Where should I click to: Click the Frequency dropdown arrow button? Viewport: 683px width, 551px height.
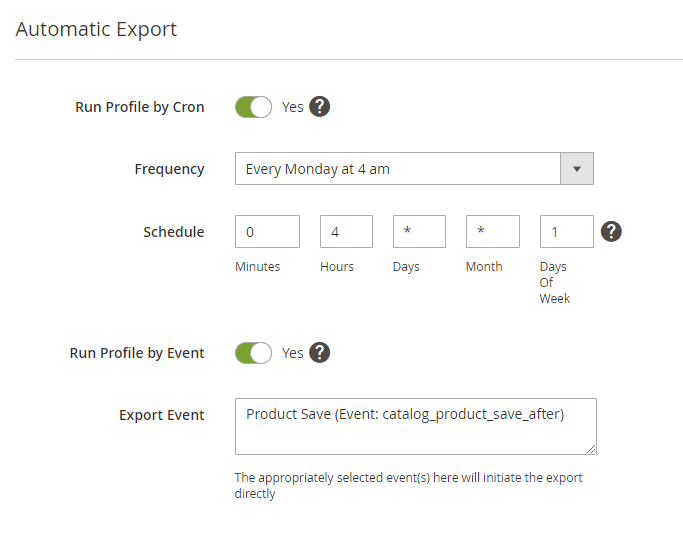[577, 169]
